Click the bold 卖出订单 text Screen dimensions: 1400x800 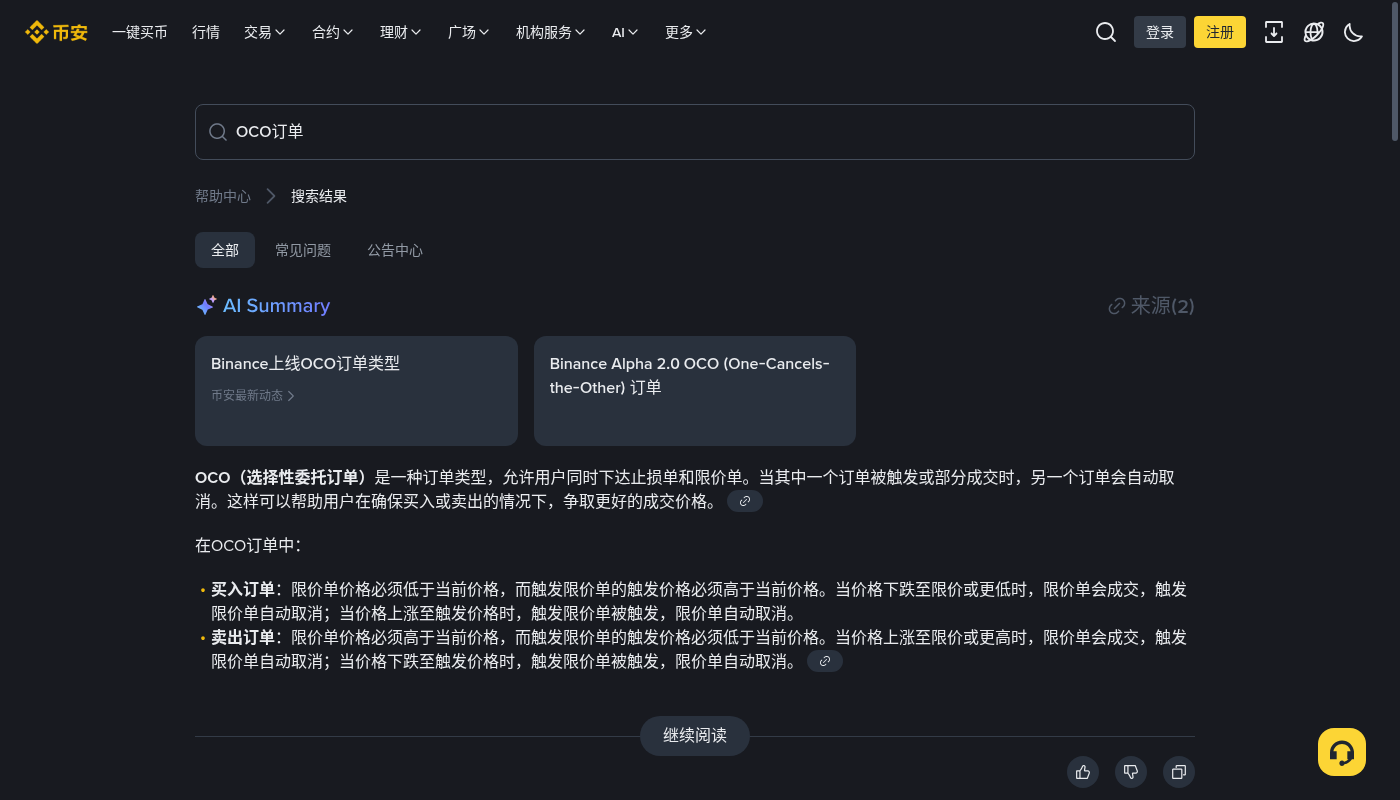tap(243, 637)
